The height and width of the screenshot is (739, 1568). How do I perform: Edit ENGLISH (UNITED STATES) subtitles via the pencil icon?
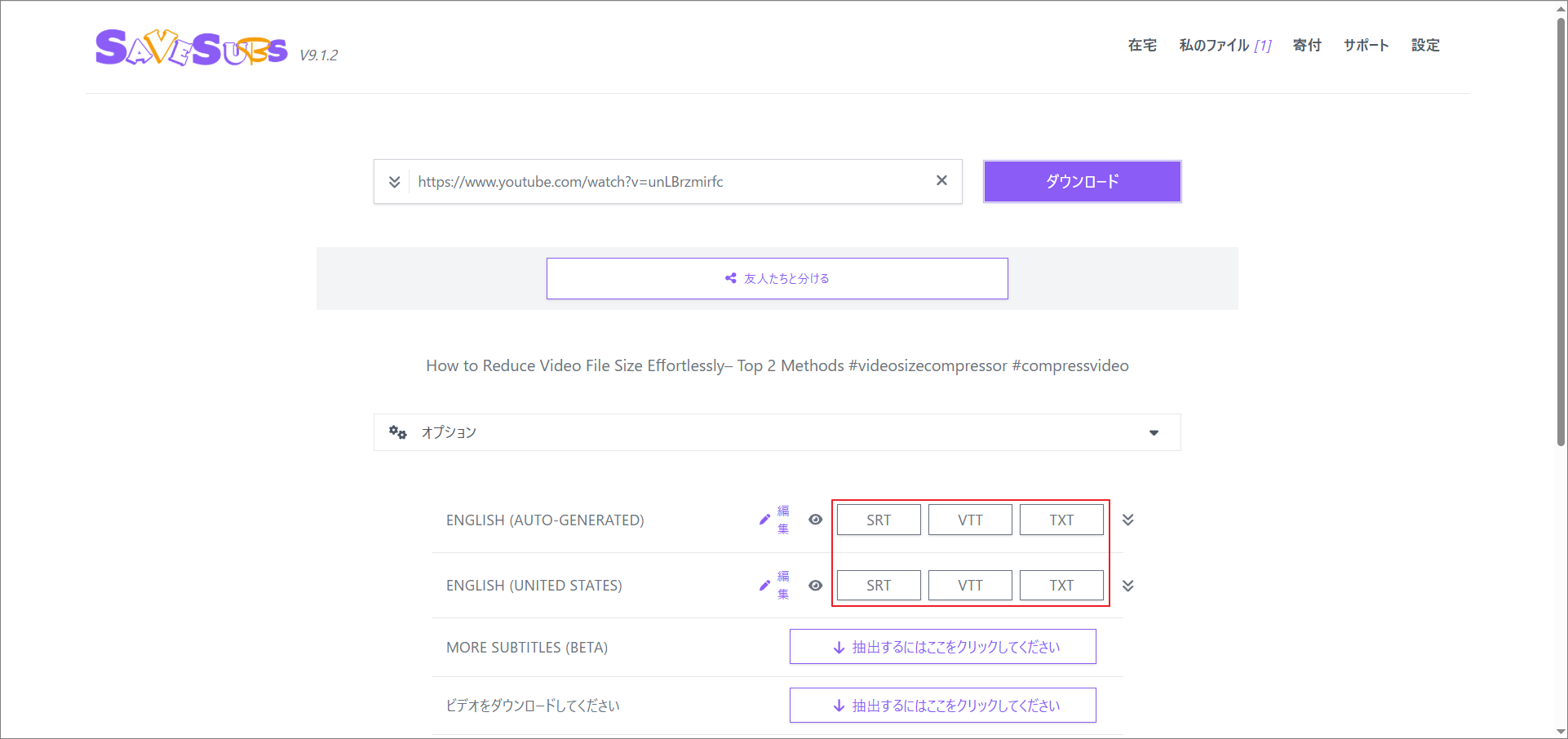[765, 585]
